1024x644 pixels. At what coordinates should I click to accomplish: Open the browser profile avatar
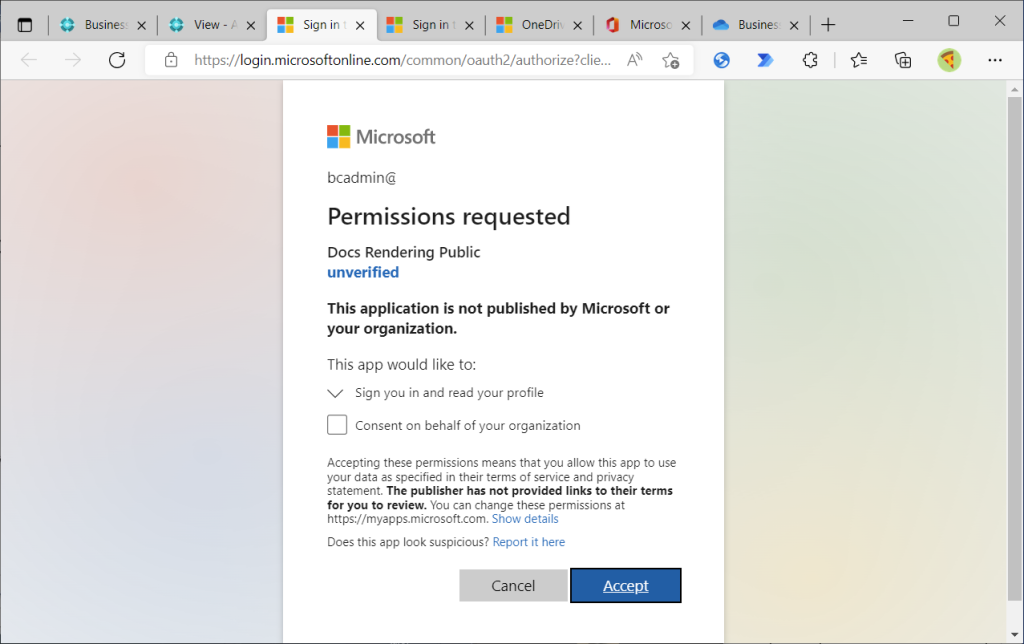point(949,61)
